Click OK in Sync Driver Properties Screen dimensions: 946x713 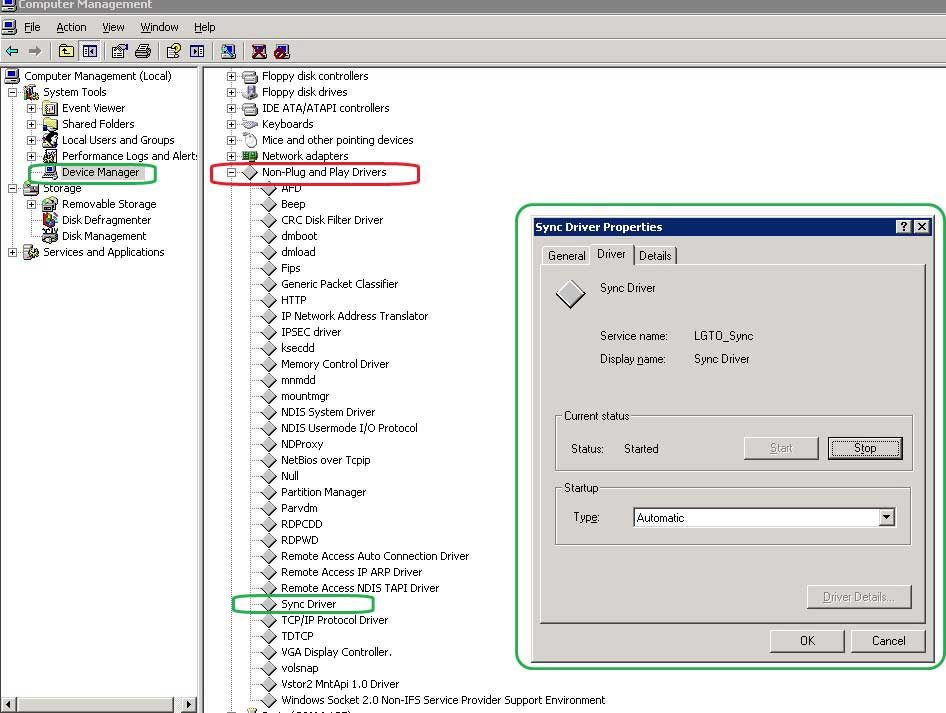807,641
